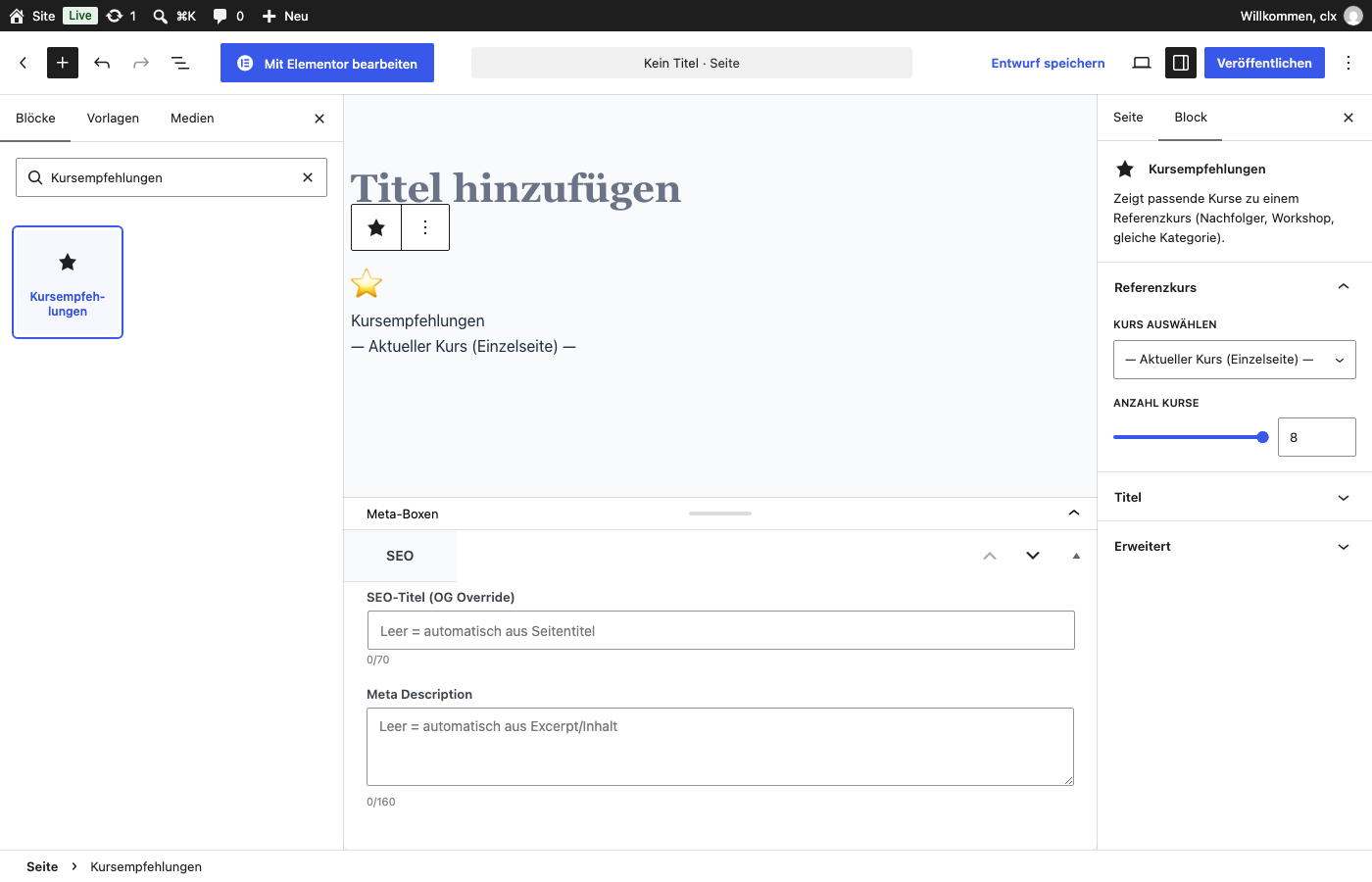Click the Anzahl Kurse number field
Image resolution: width=1372 pixels, height=882 pixels.
tap(1317, 437)
